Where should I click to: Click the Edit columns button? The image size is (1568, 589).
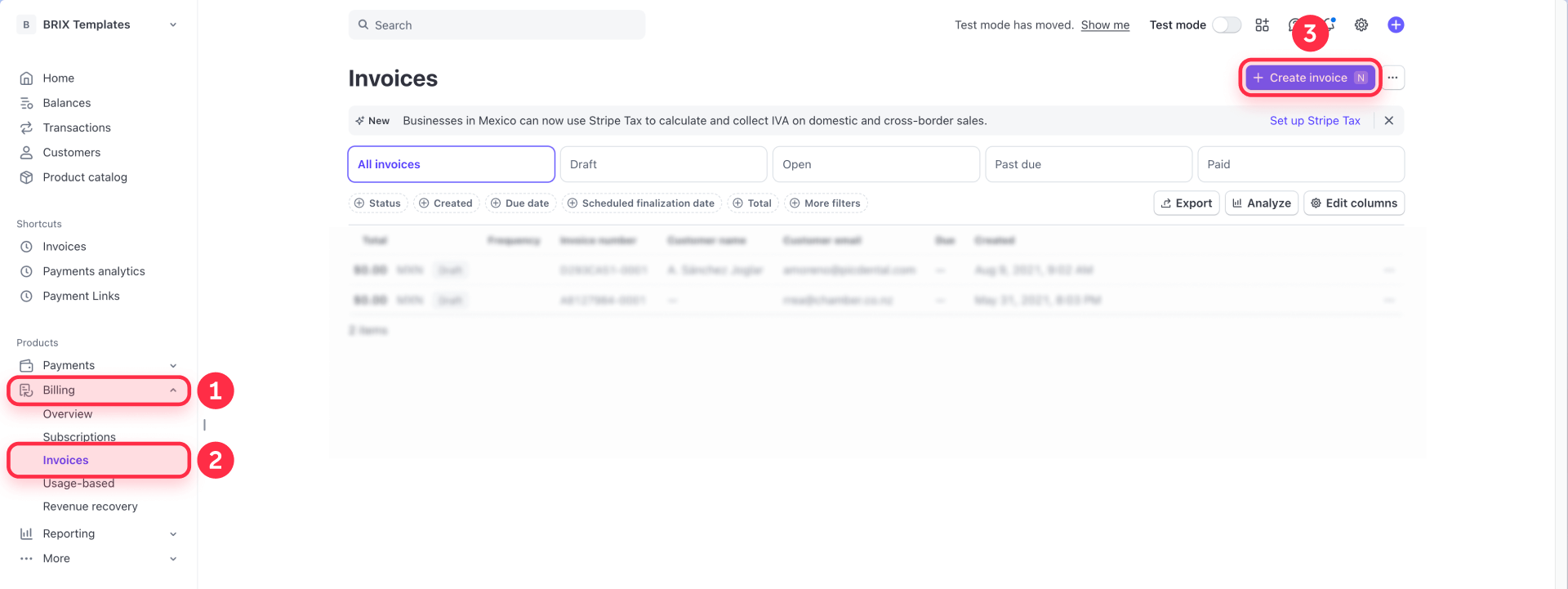tap(1354, 203)
